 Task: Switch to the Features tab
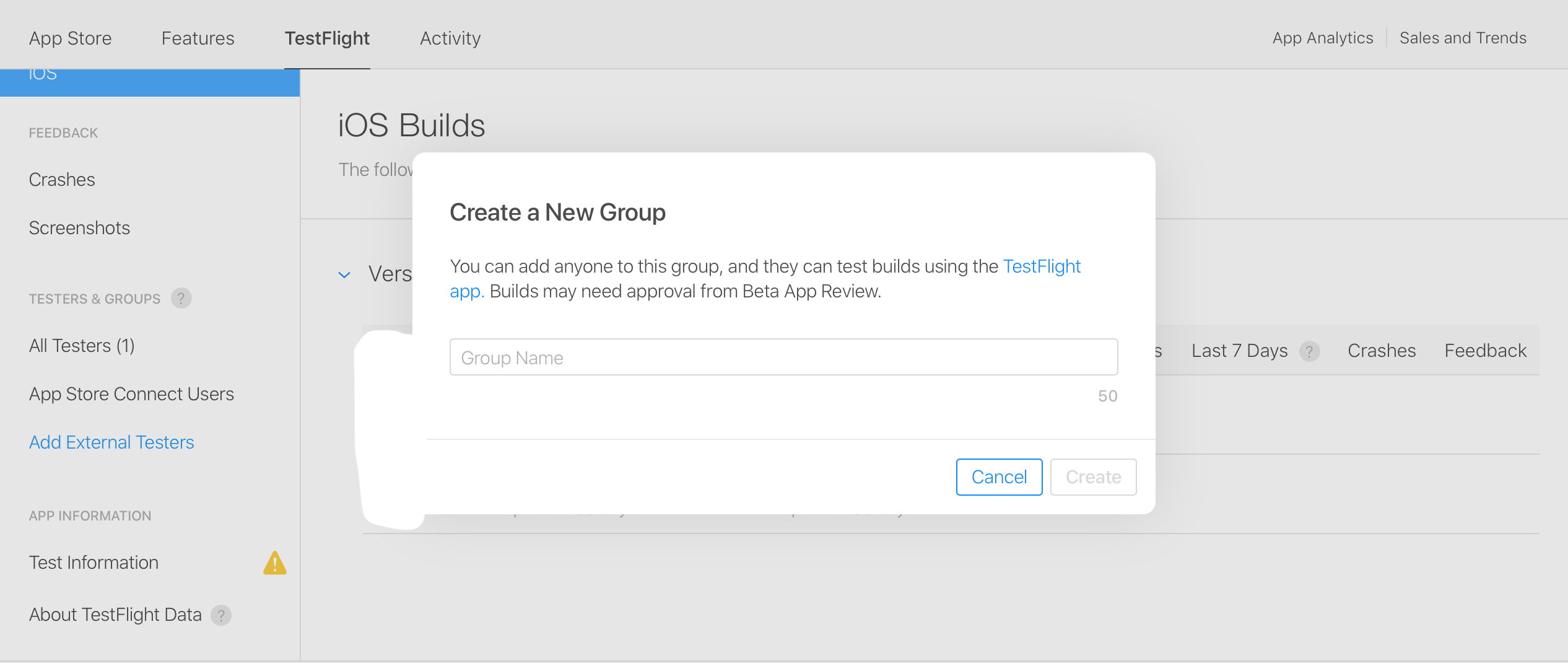[x=198, y=38]
